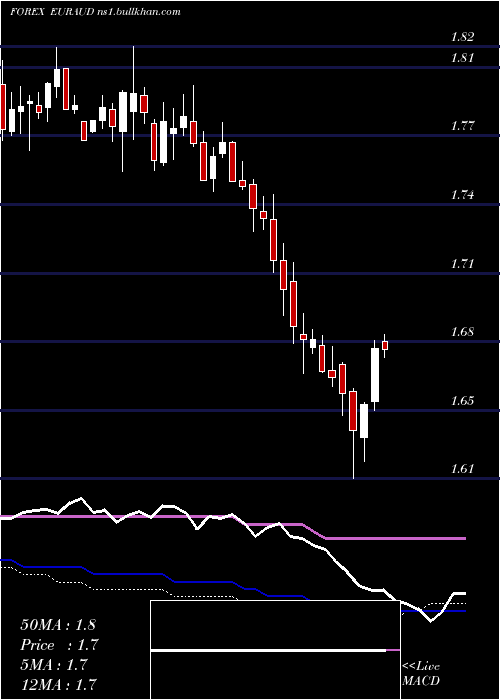Click the 1.81 price axis label
This screenshot has width=500, height=700.
[462, 58]
